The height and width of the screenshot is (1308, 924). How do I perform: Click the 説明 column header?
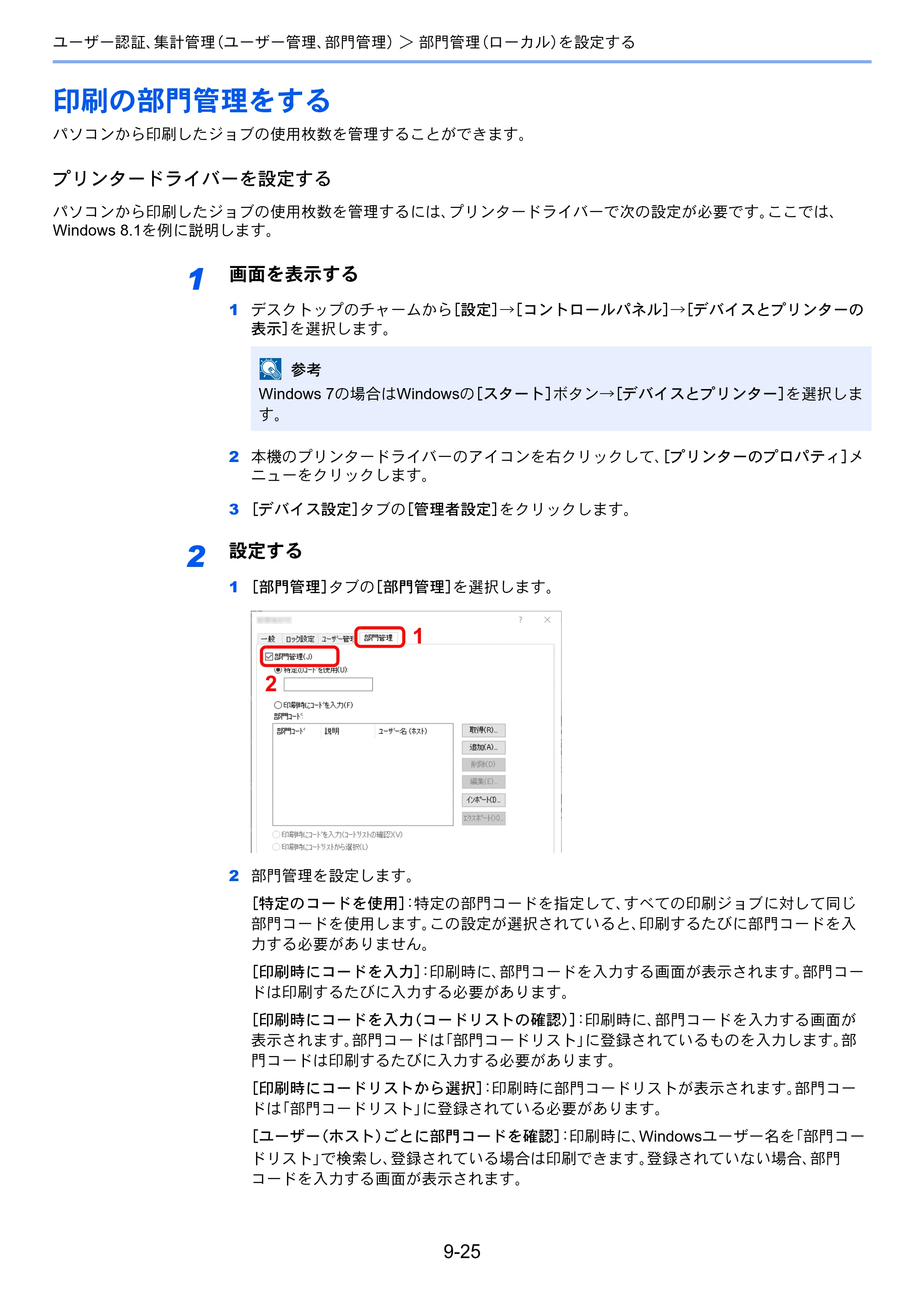coord(347,731)
